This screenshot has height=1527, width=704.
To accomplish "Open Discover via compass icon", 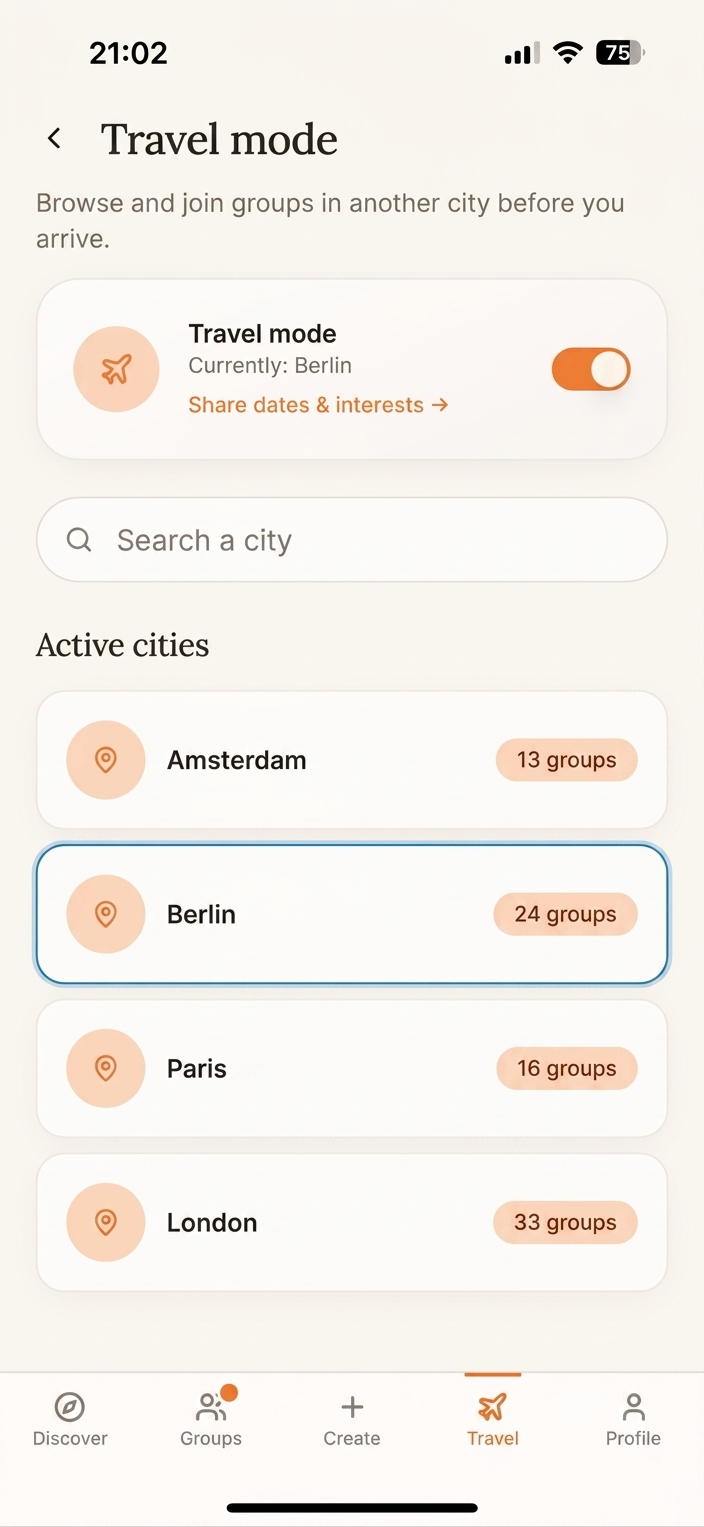I will [x=70, y=1407].
